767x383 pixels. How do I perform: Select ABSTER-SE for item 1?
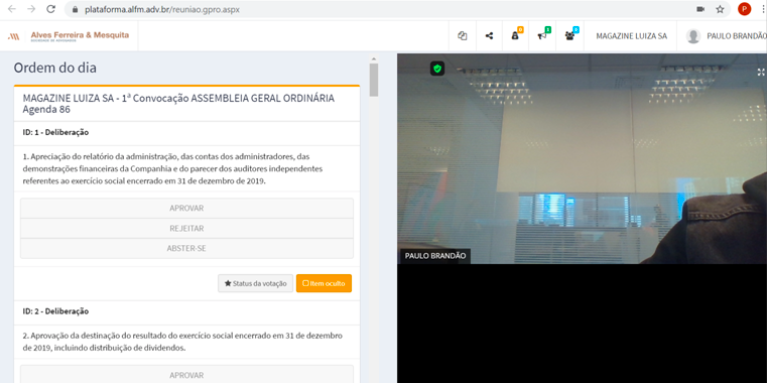click(186, 248)
